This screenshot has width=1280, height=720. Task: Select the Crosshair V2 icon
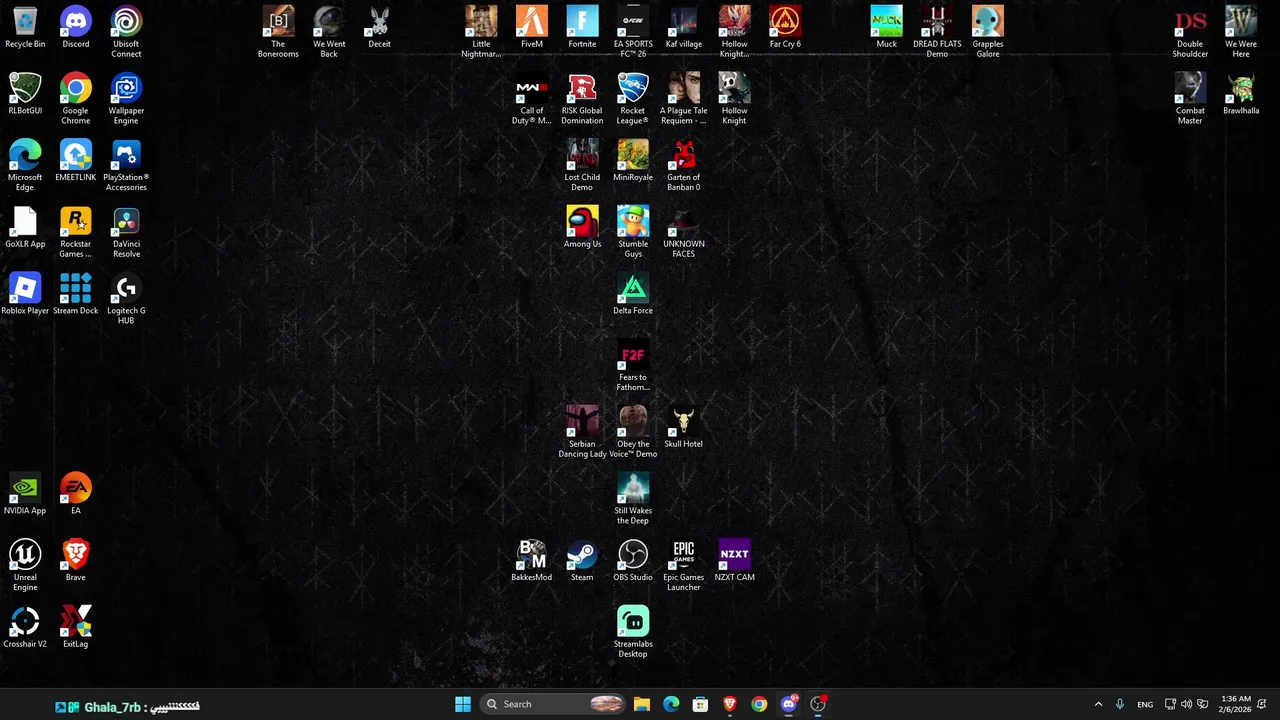[25, 628]
